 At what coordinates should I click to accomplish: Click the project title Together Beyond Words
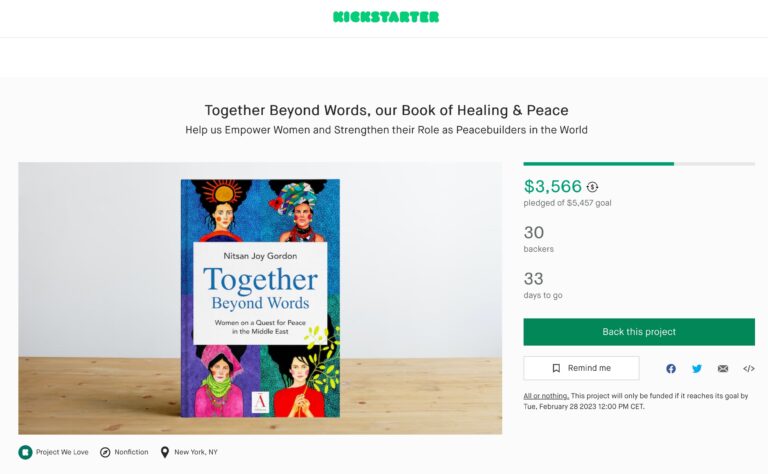(x=386, y=110)
